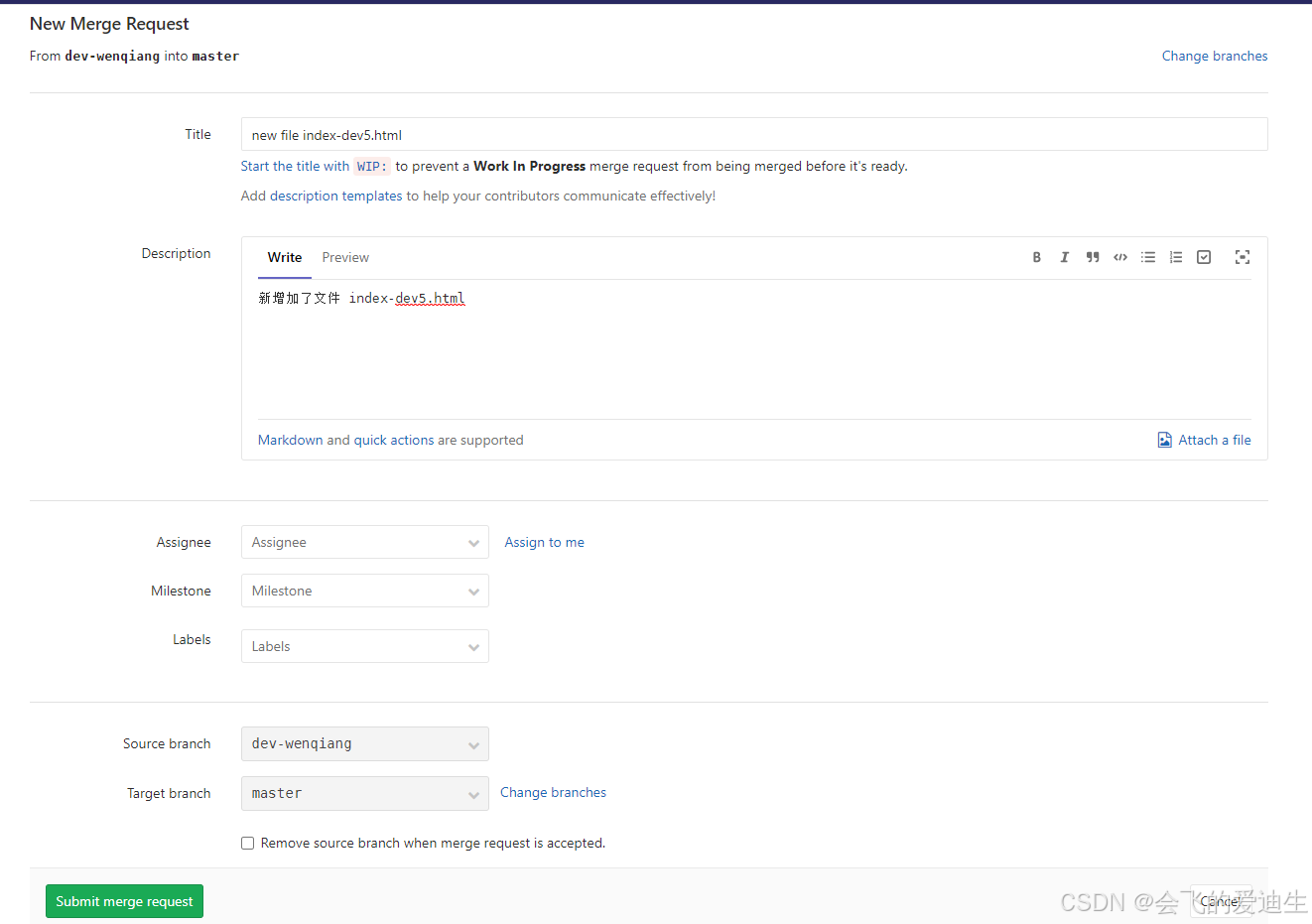
Task: Click Assign to me link
Action: 544,542
